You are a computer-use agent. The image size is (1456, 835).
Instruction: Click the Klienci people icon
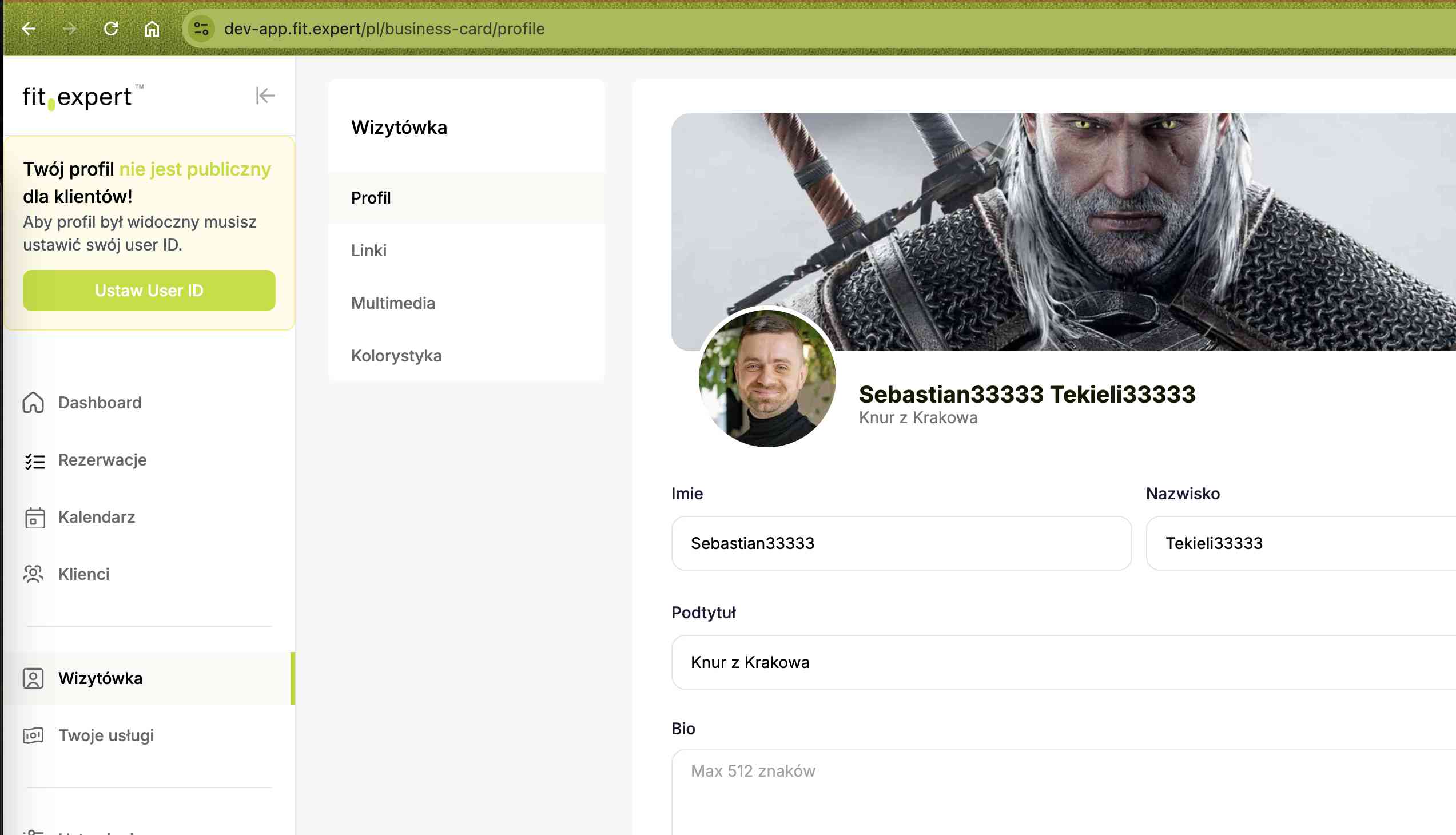coord(33,574)
